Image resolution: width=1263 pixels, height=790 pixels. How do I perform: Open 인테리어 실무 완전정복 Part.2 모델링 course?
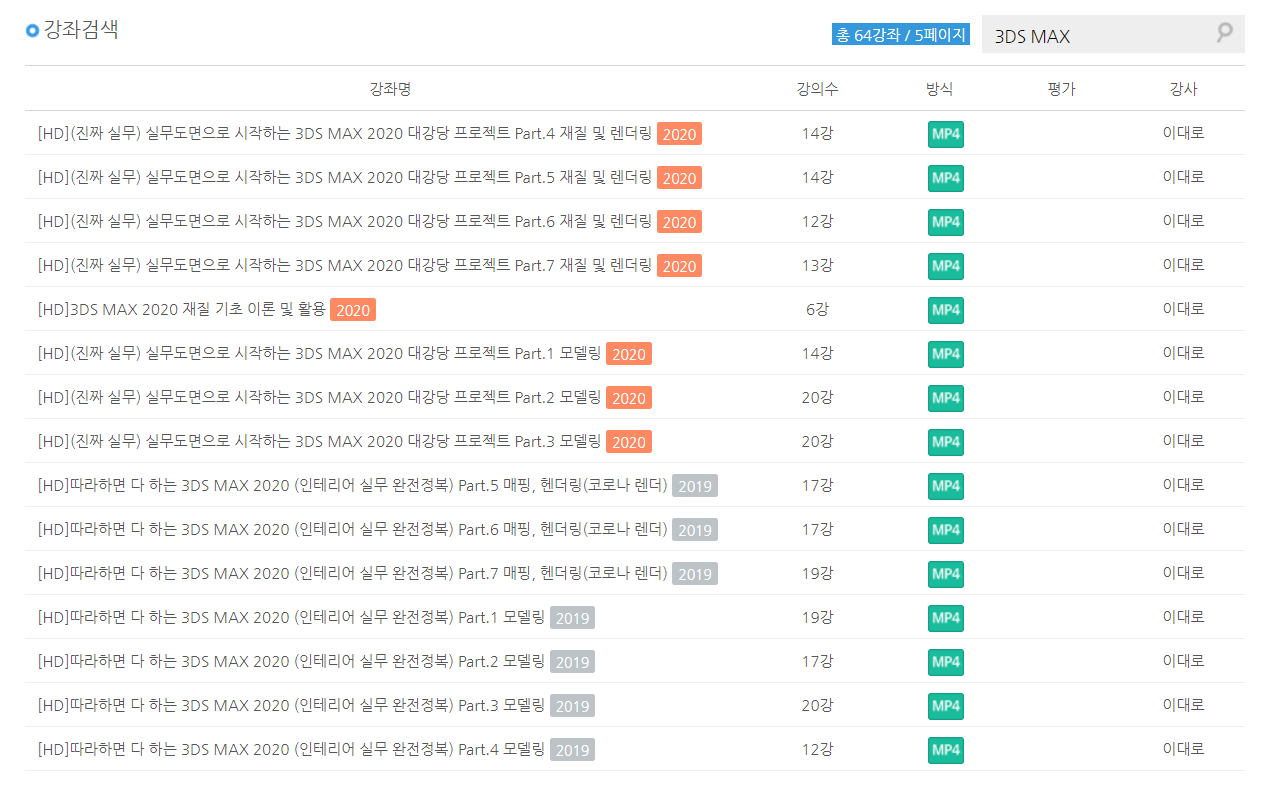click(291, 661)
